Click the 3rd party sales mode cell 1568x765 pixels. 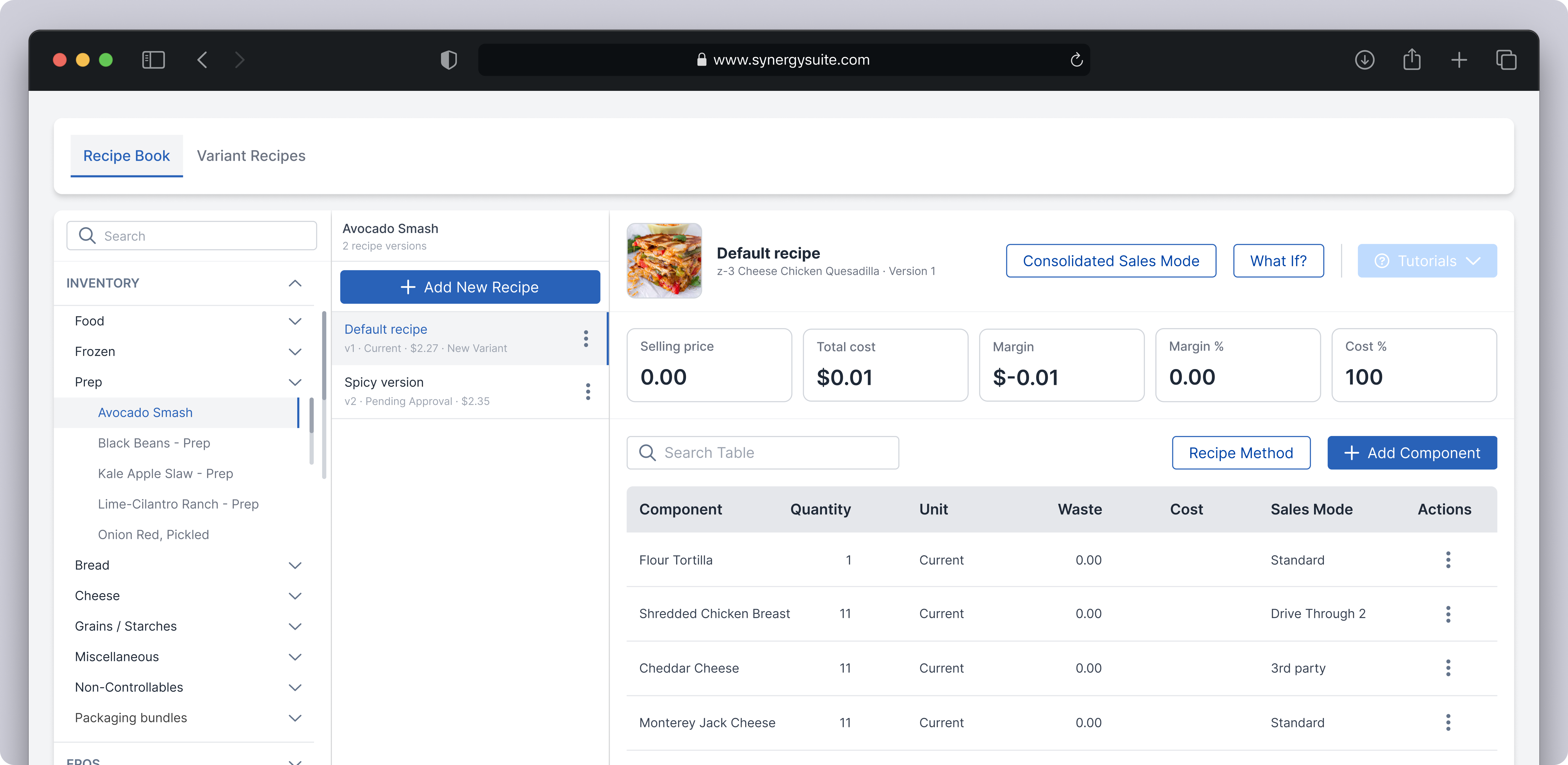pos(1298,668)
